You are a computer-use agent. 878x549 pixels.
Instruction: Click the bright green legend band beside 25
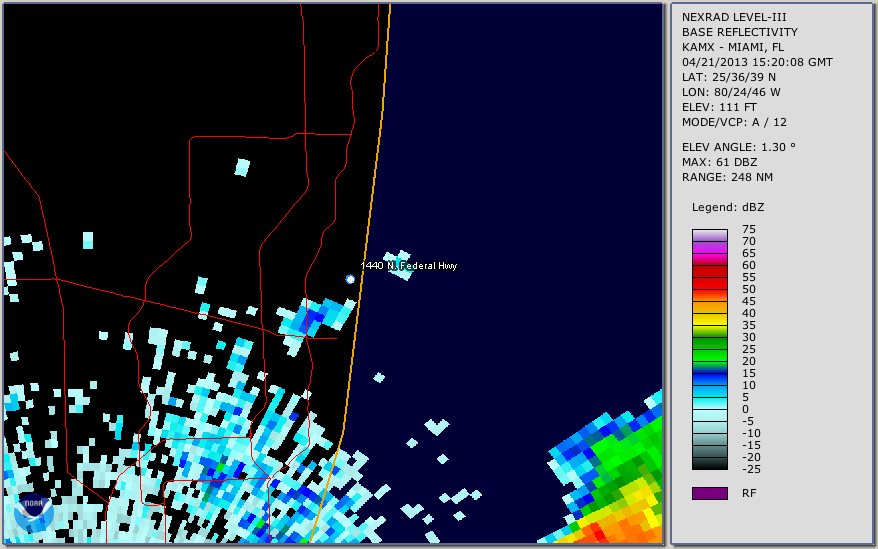710,355
